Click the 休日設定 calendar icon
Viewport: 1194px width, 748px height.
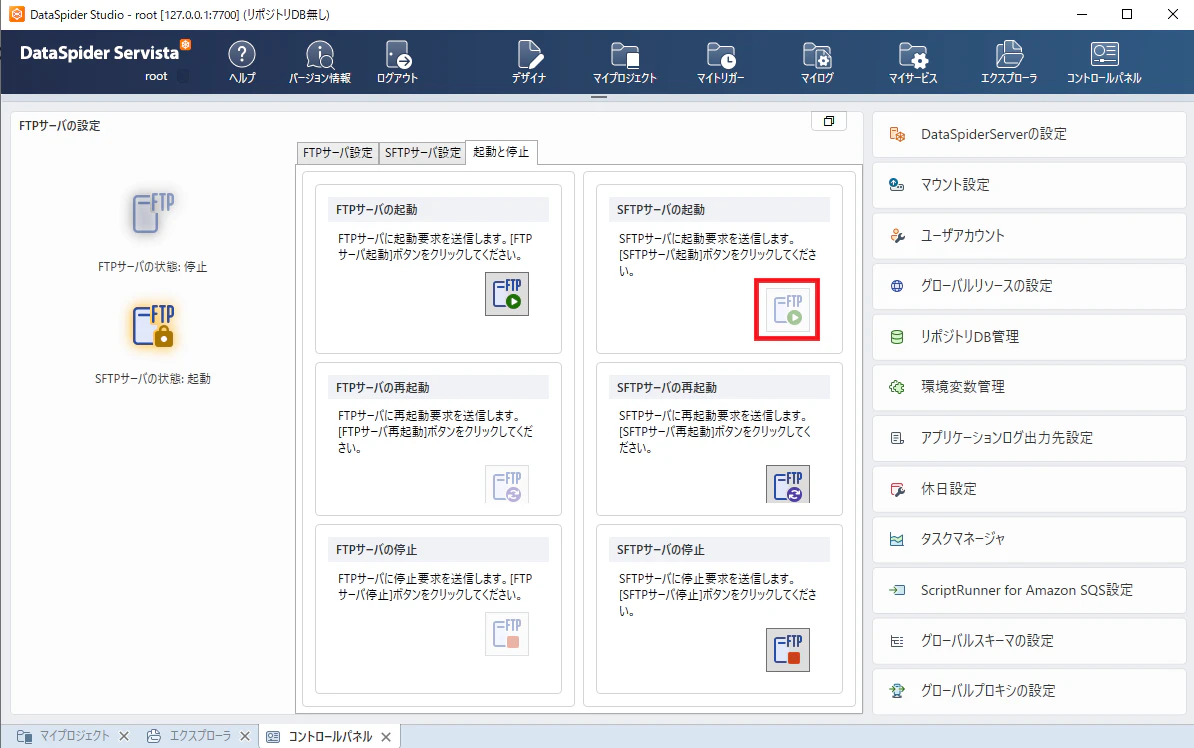click(x=897, y=489)
